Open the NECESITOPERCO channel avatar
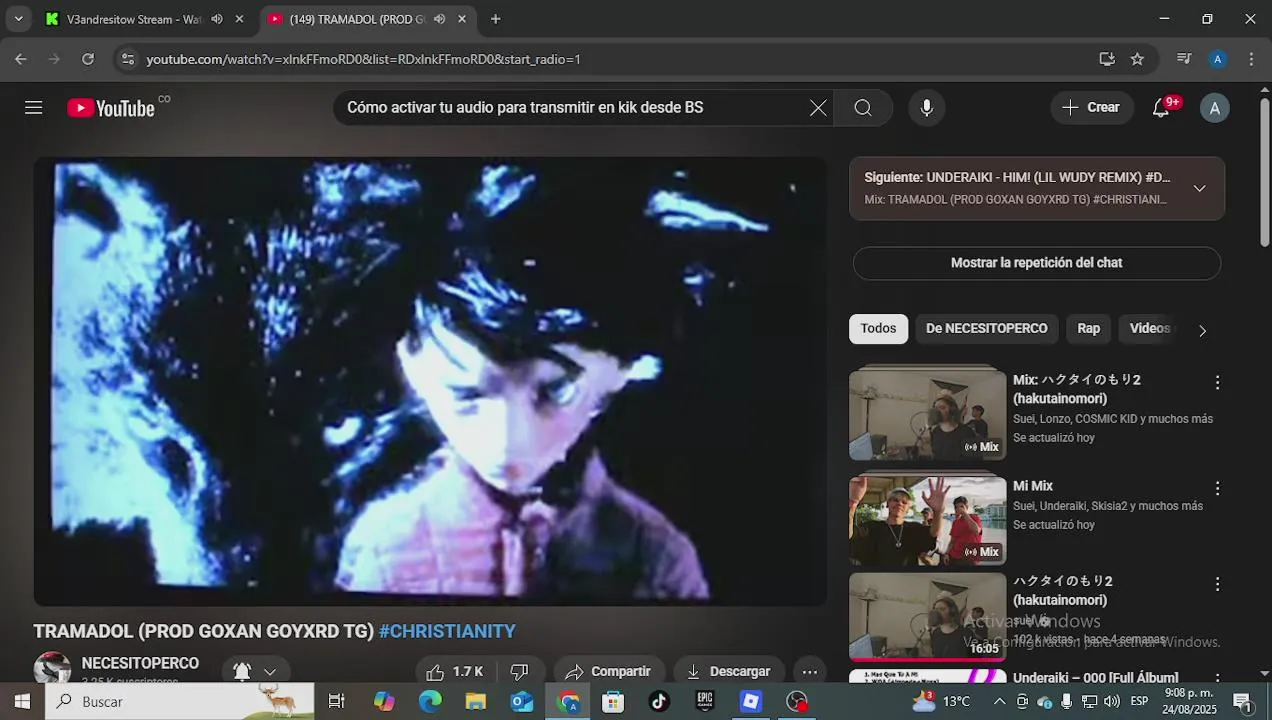Screen dimensions: 1272x720 tap(52, 669)
